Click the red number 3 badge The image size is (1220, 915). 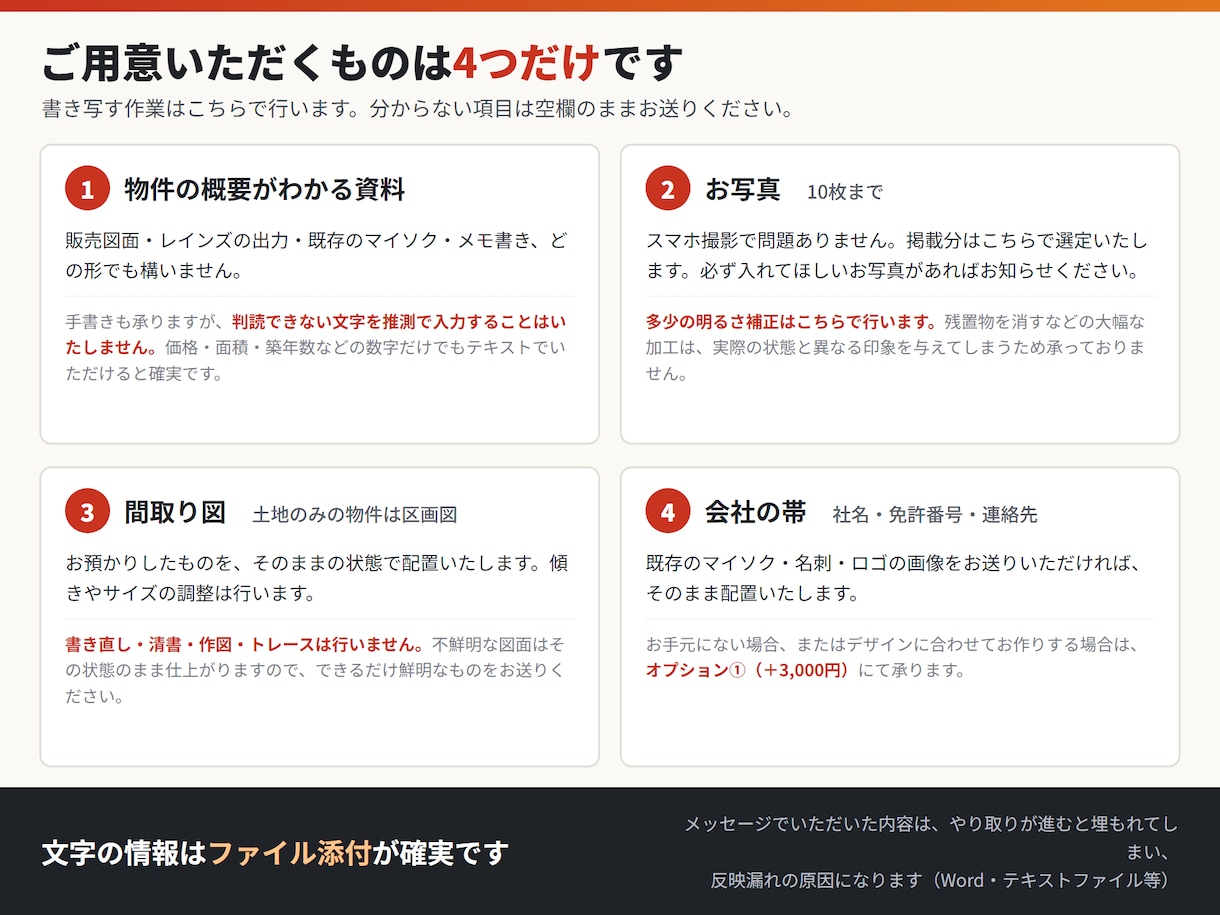tap(87, 511)
